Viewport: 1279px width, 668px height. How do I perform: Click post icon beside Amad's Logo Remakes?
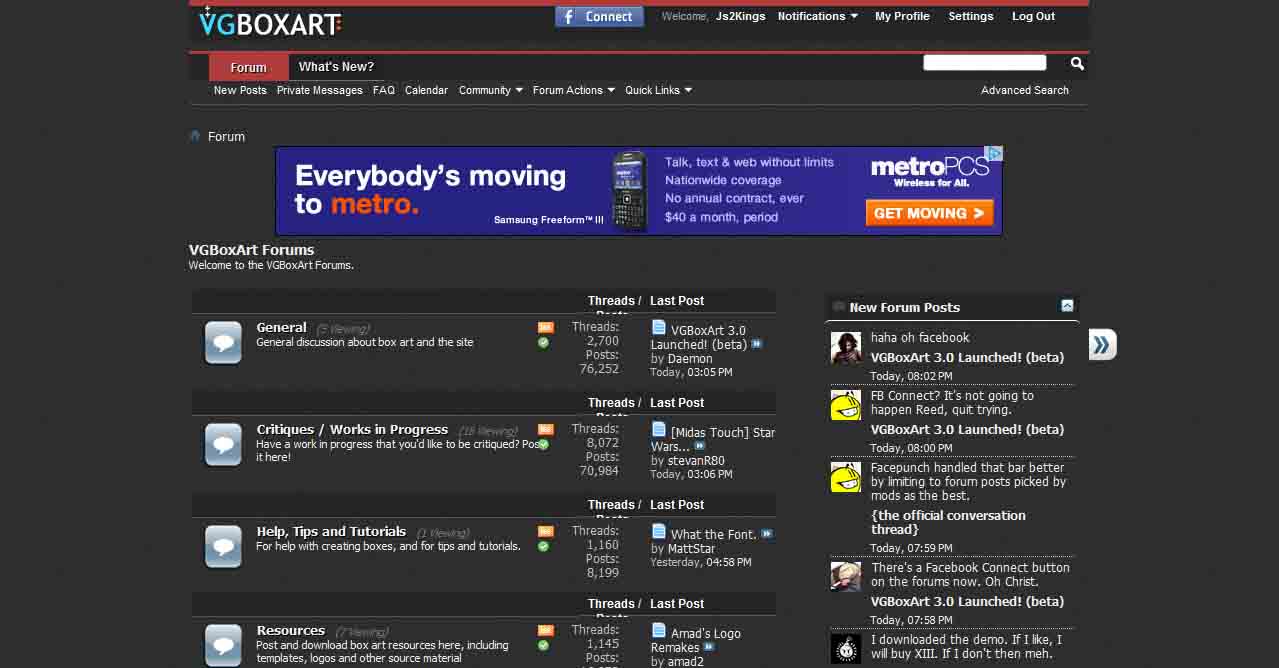tap(658, 630)
